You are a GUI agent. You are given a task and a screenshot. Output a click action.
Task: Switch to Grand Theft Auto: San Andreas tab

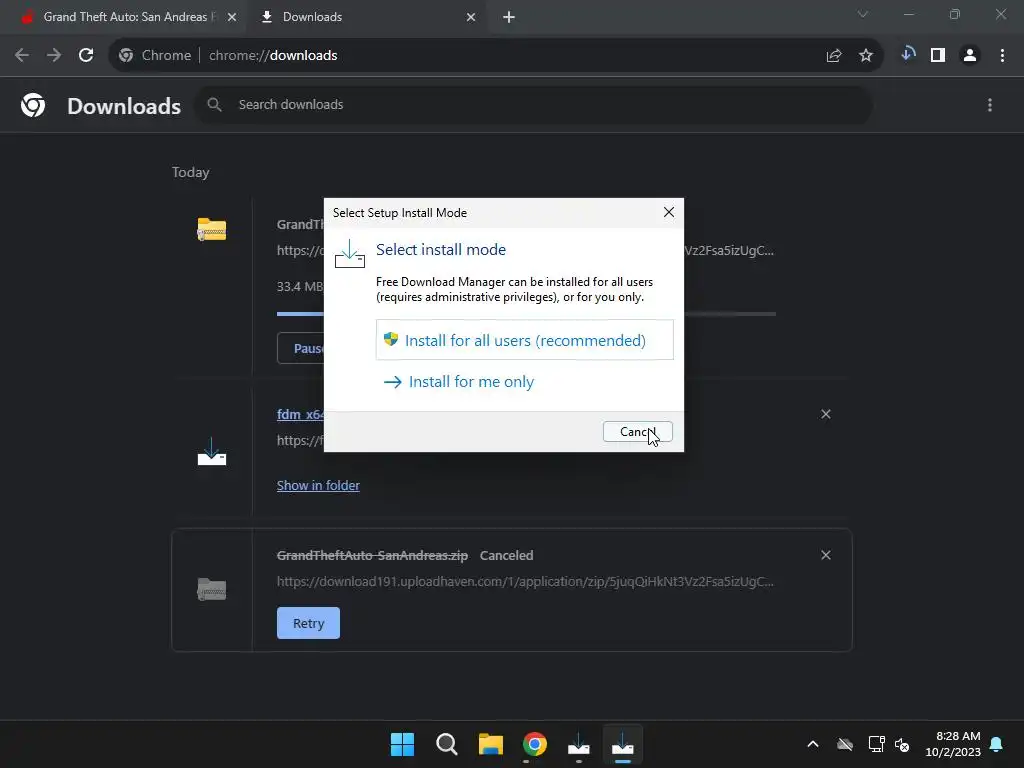pyautogui.click(x=125, y=17)
